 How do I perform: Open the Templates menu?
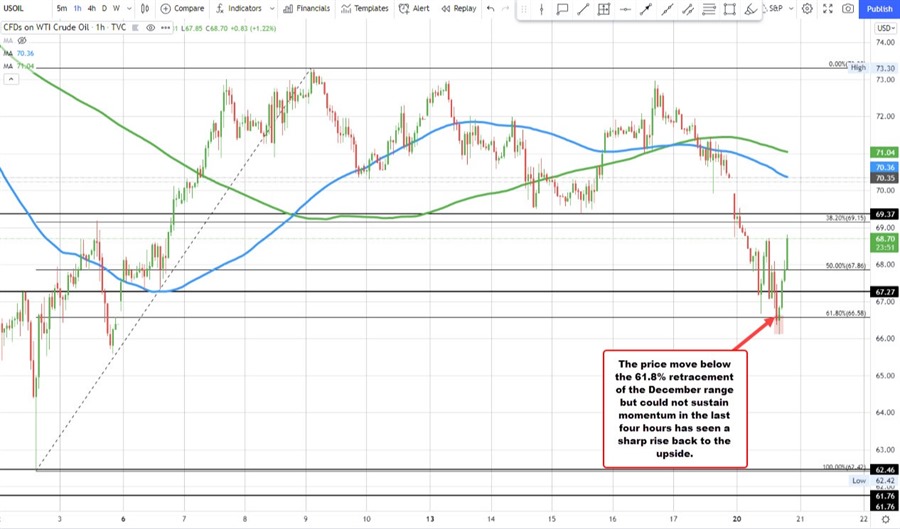tap(362, 9)
